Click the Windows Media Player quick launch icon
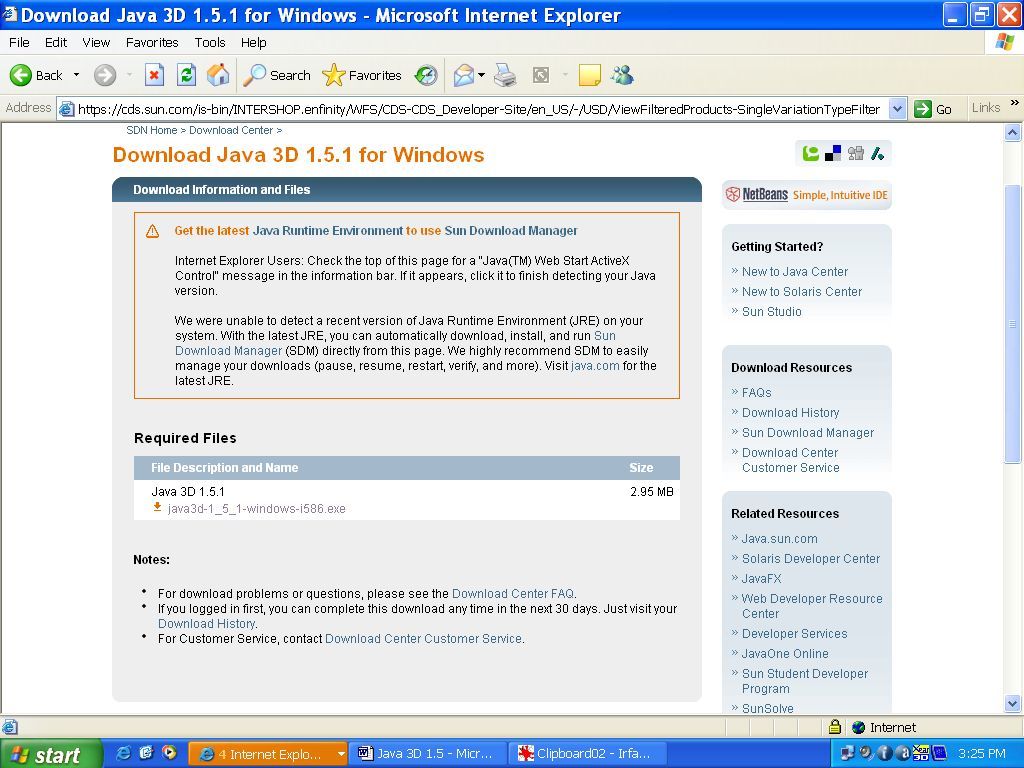Screen dimensions: 1024x768 pyautogui.click(x=170, y=753)
